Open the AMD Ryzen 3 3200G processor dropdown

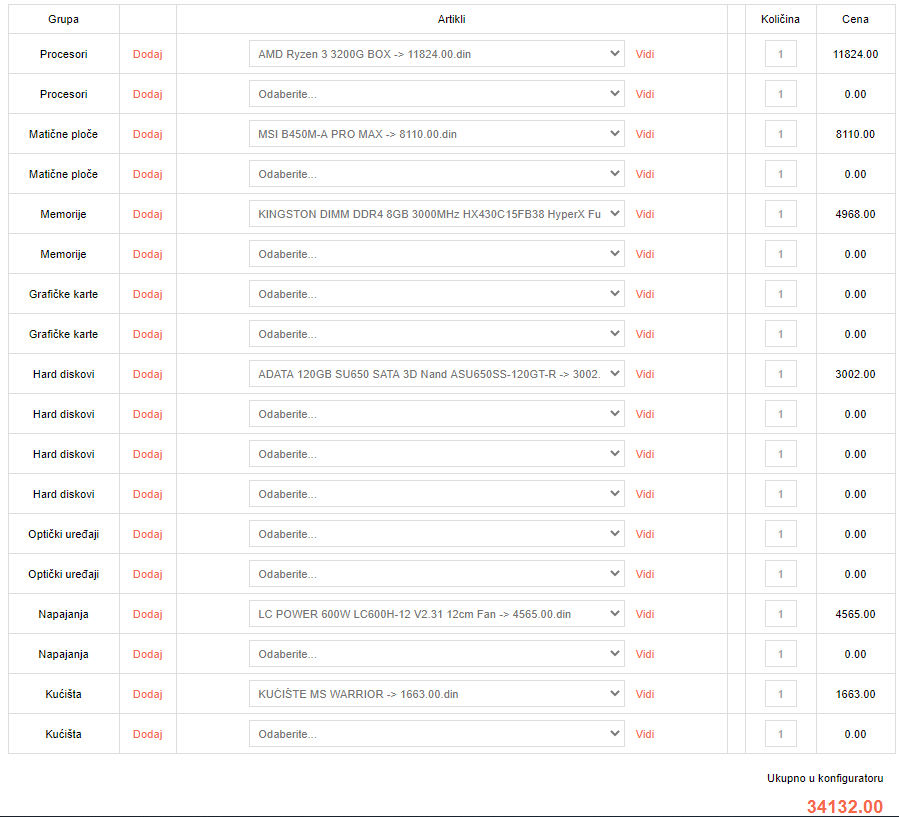(436, 54)
